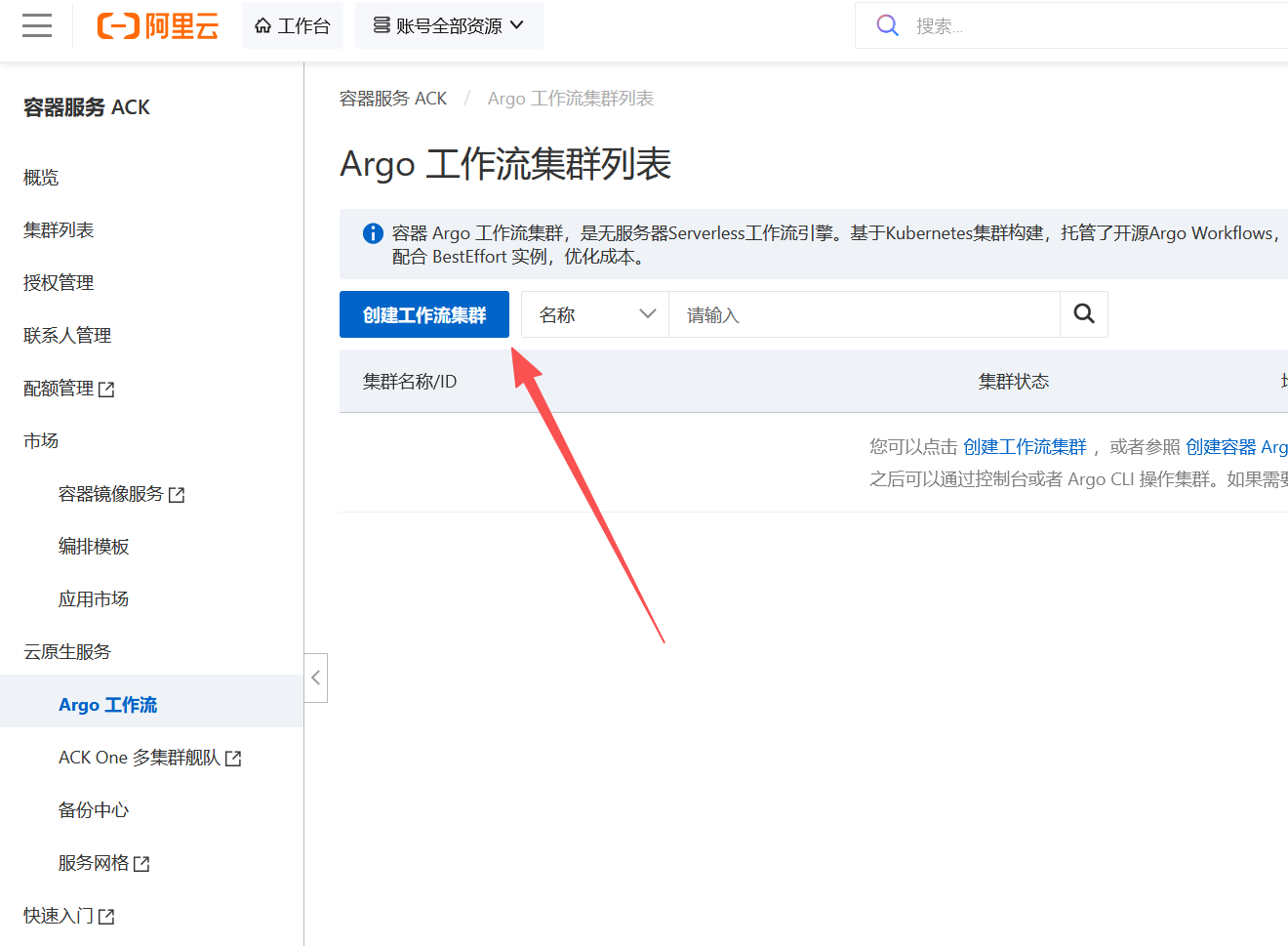The image size is (1288, 946).
Task: Open the 名称 filter dropdown
Action: pyautogui.click(x=595, y=314)
